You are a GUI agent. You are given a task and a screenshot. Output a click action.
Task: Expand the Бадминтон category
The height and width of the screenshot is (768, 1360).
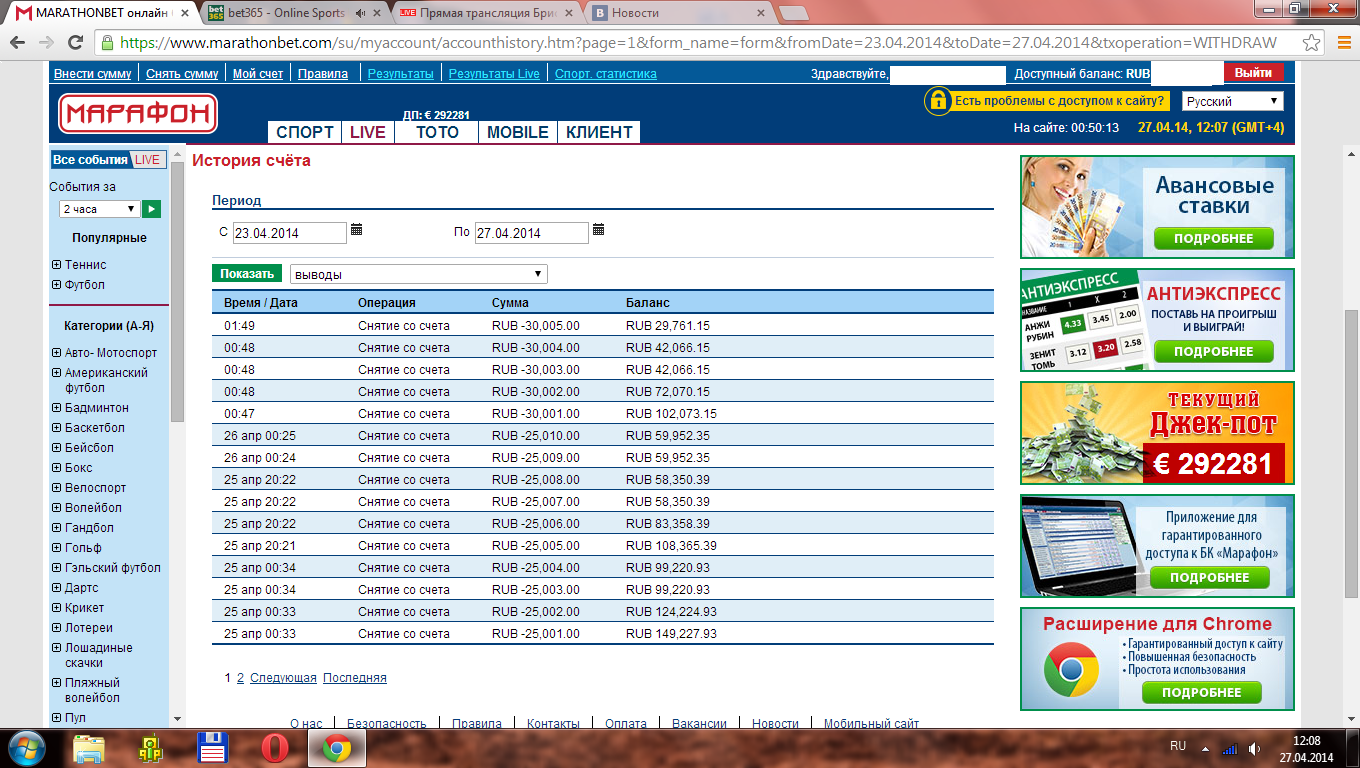(x=56, y=408)
